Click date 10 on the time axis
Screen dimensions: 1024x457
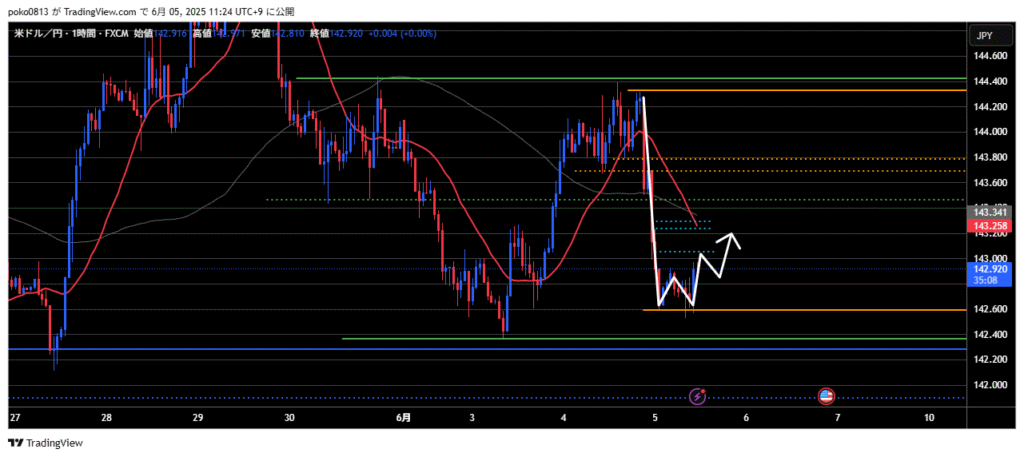click(x=930, y=417)
